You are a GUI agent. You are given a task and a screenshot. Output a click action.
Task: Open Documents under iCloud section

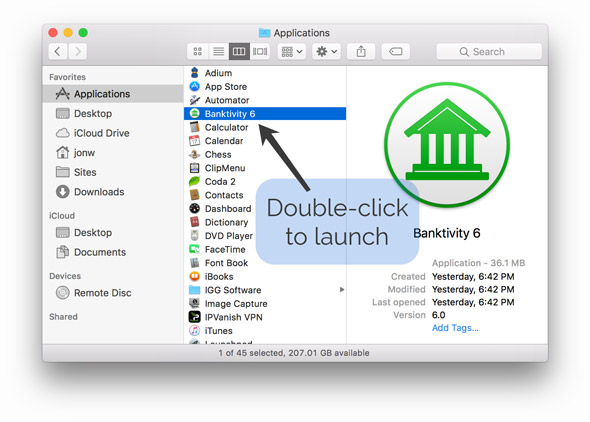point(113,252)
